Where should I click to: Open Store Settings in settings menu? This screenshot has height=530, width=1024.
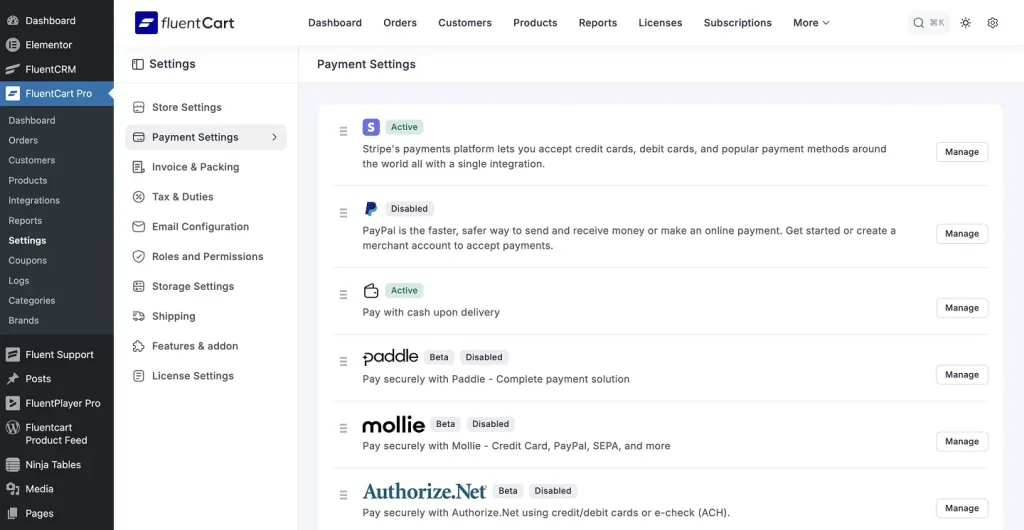(x=206, y=107)
